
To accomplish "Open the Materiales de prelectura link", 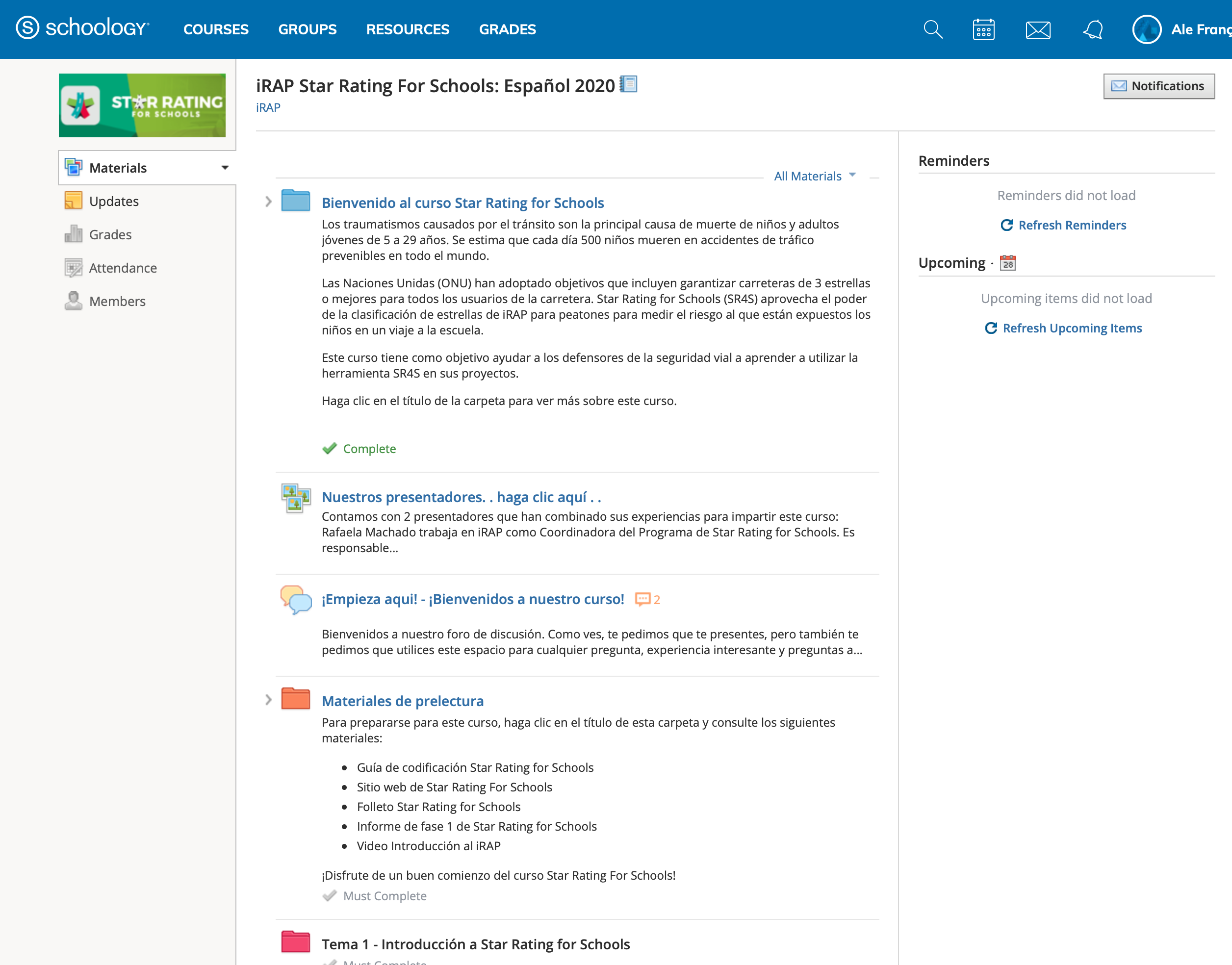I will (x=403, y=701).
